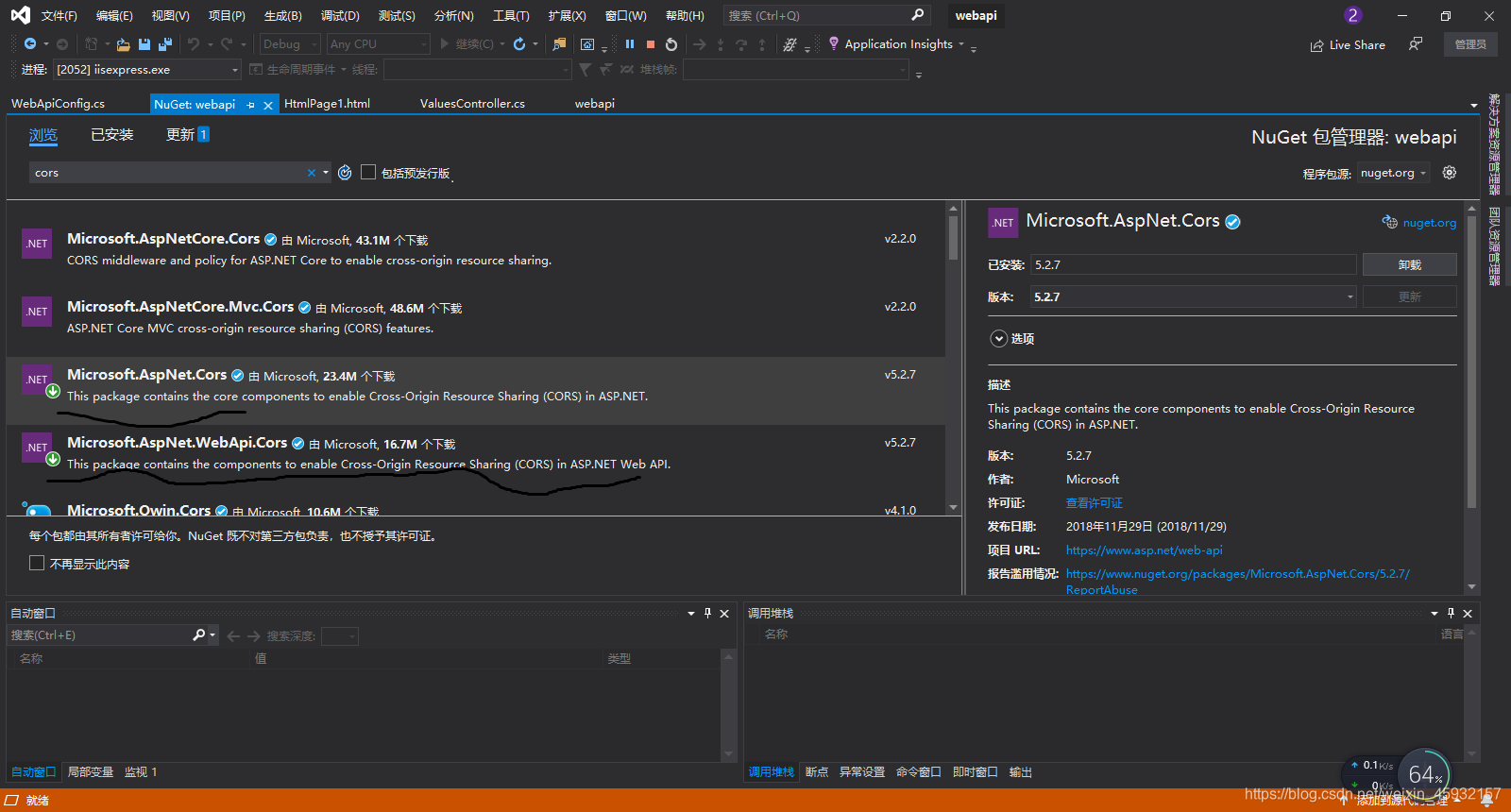This screenshot has height=812, width=1511.
Task: Open notifications badge showing 2
Action: point(1353,15)
